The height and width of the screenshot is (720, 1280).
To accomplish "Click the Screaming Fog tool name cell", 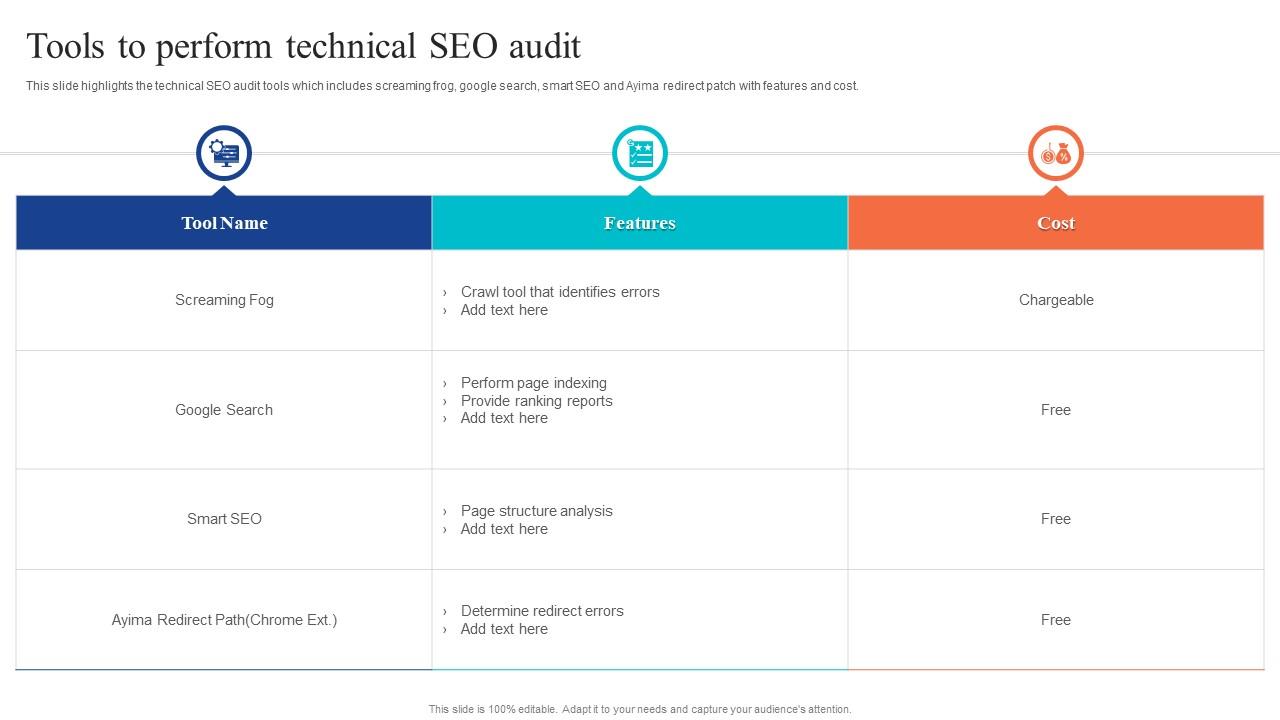I will pos(224,300).
